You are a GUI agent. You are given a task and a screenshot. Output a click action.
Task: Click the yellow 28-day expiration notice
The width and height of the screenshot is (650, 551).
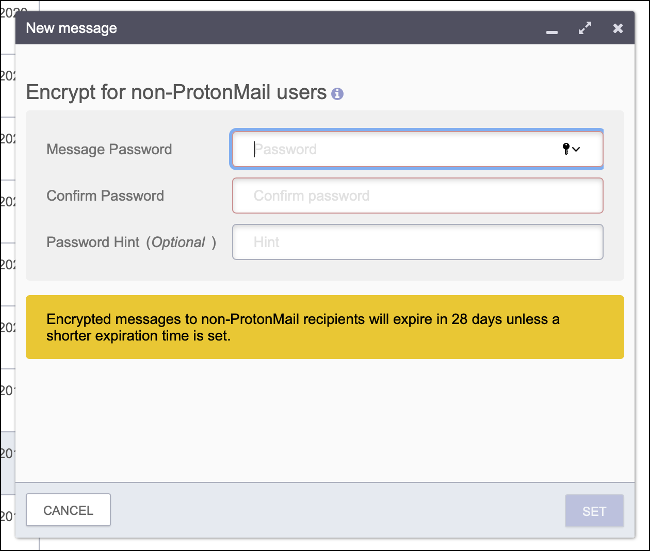click(324, 327)
